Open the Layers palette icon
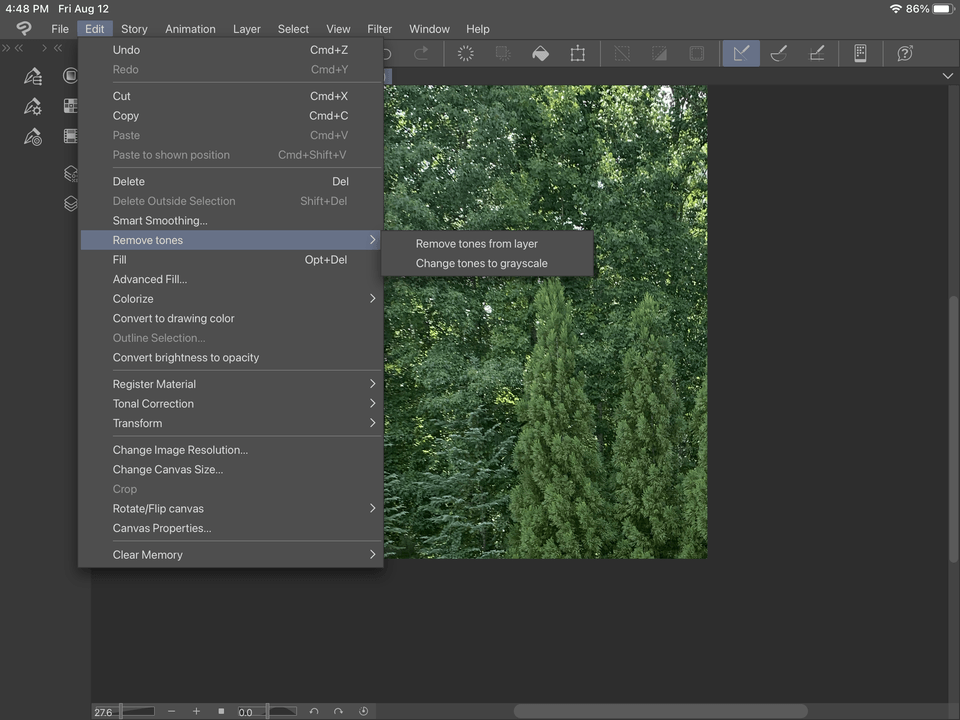This screenshot has height=720, width=960. point(70,203)
